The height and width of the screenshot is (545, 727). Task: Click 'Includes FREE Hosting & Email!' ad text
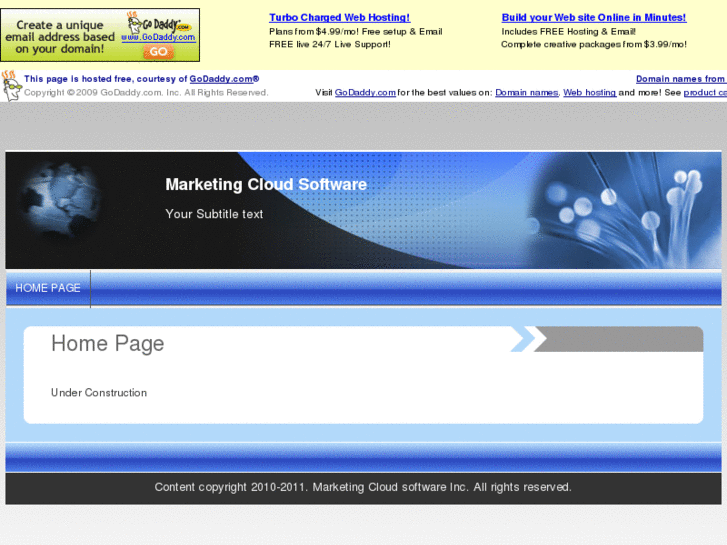coord(568,32)
